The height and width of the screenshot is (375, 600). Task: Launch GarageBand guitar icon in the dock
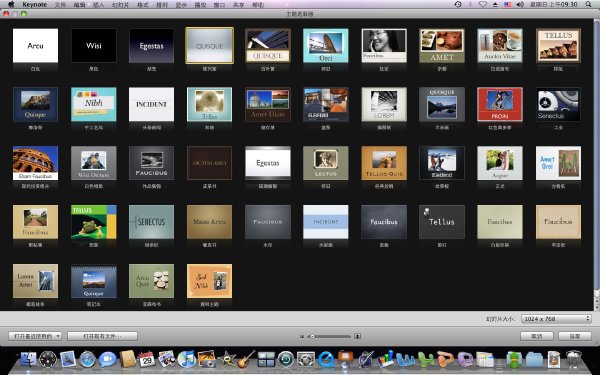(x=246, y=359)
